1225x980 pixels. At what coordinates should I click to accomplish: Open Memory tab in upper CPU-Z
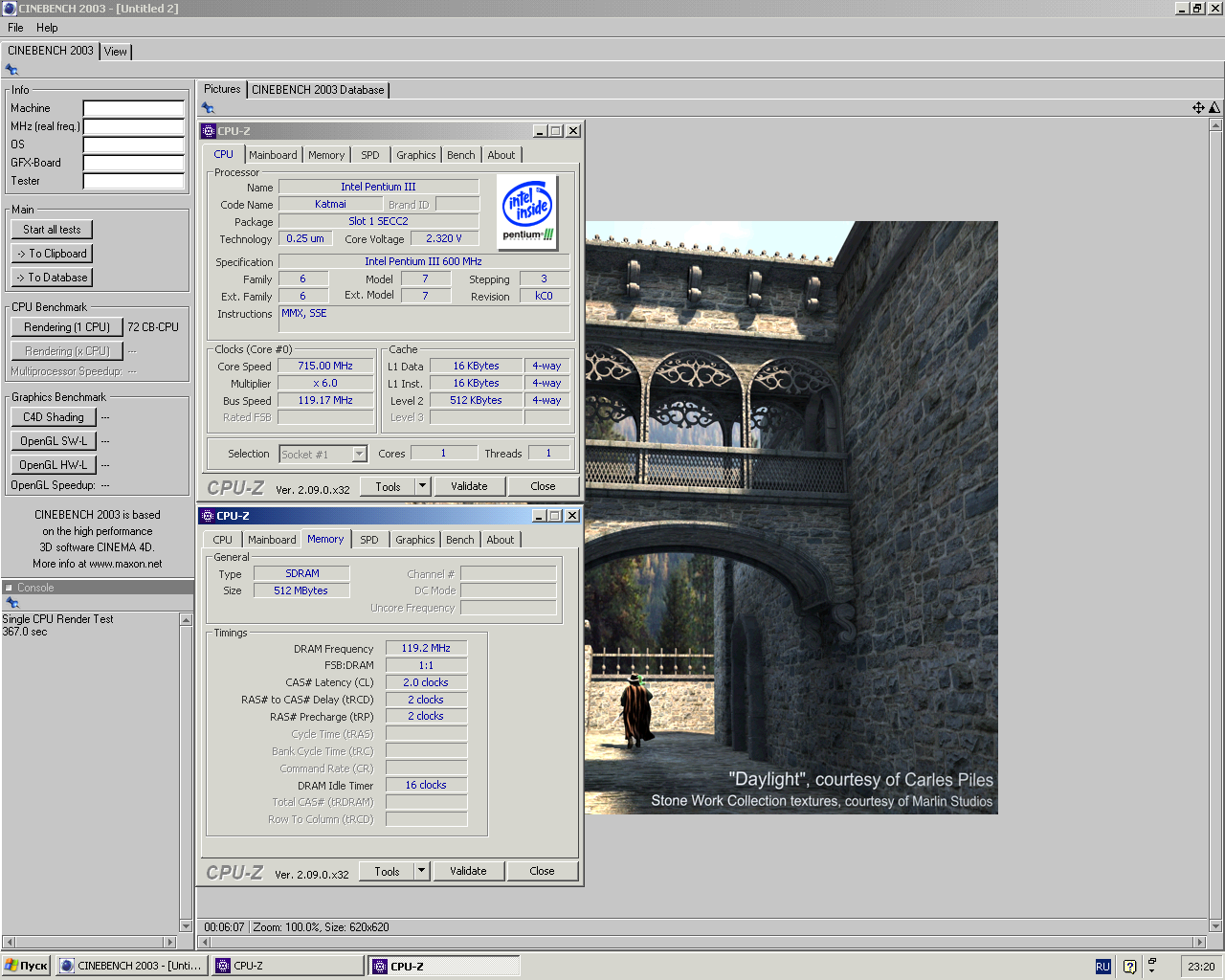[326, 155]
